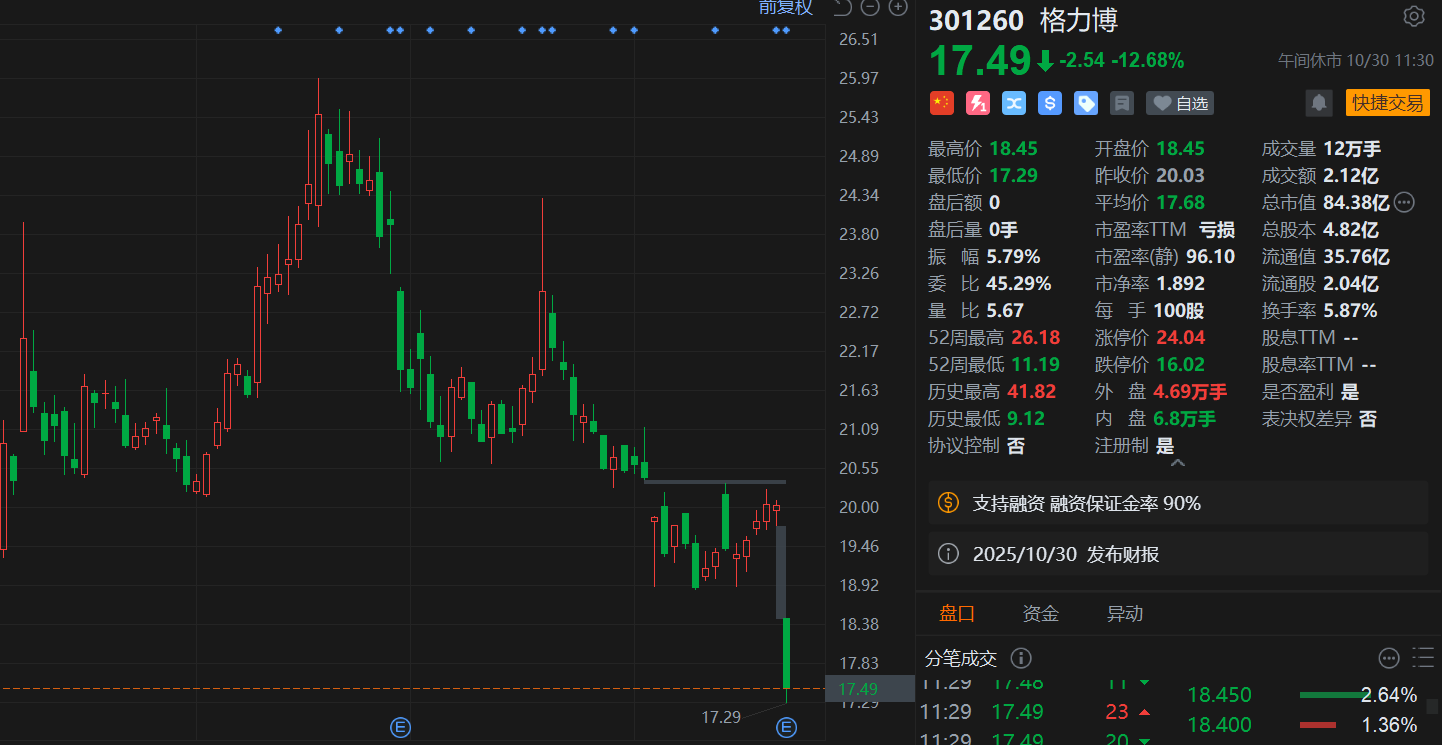
Task: Click the E earnings marker under latest candle
Action: [x=786, y=727]
